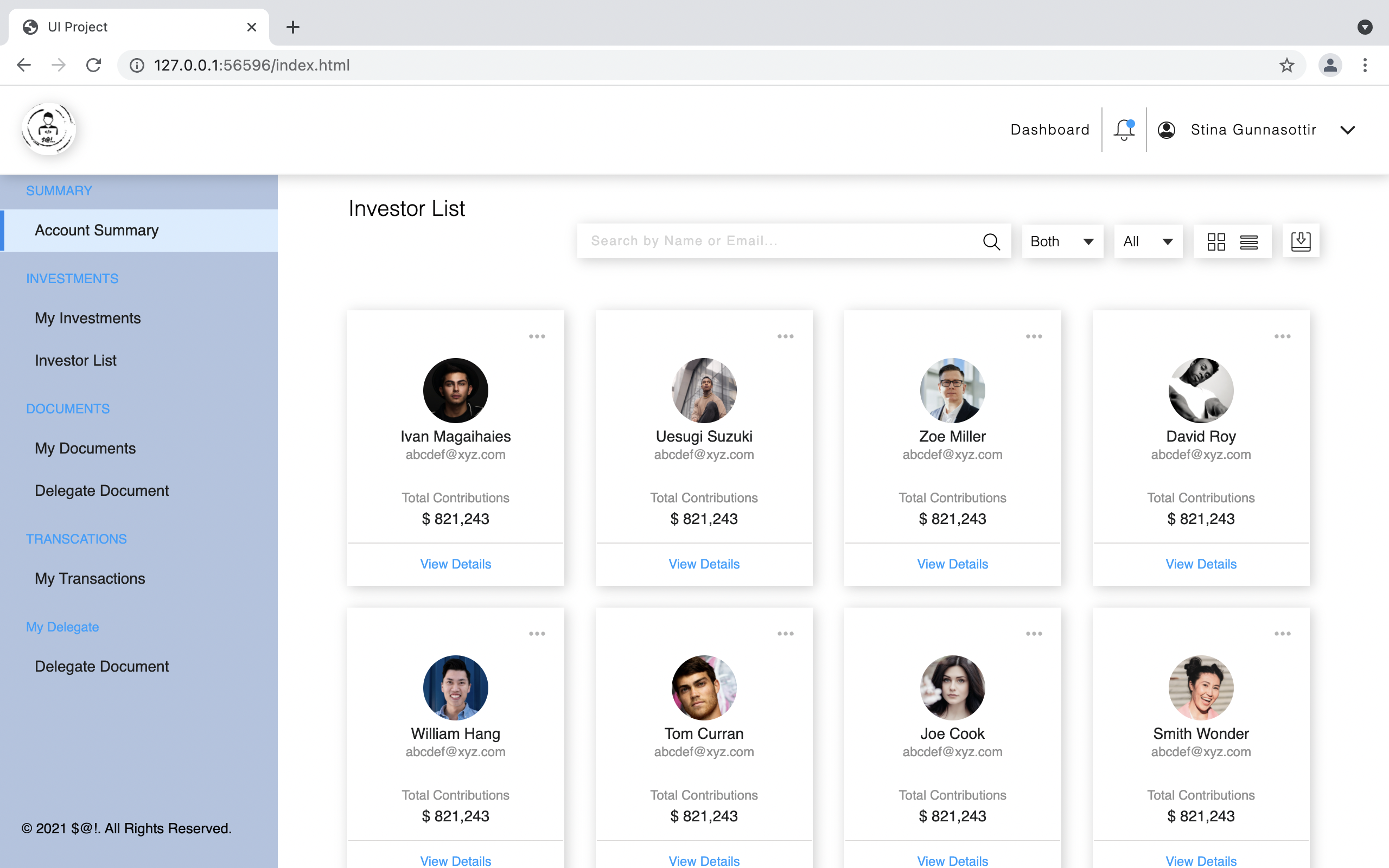Switch to list view layout

[x=1250, y=241]
